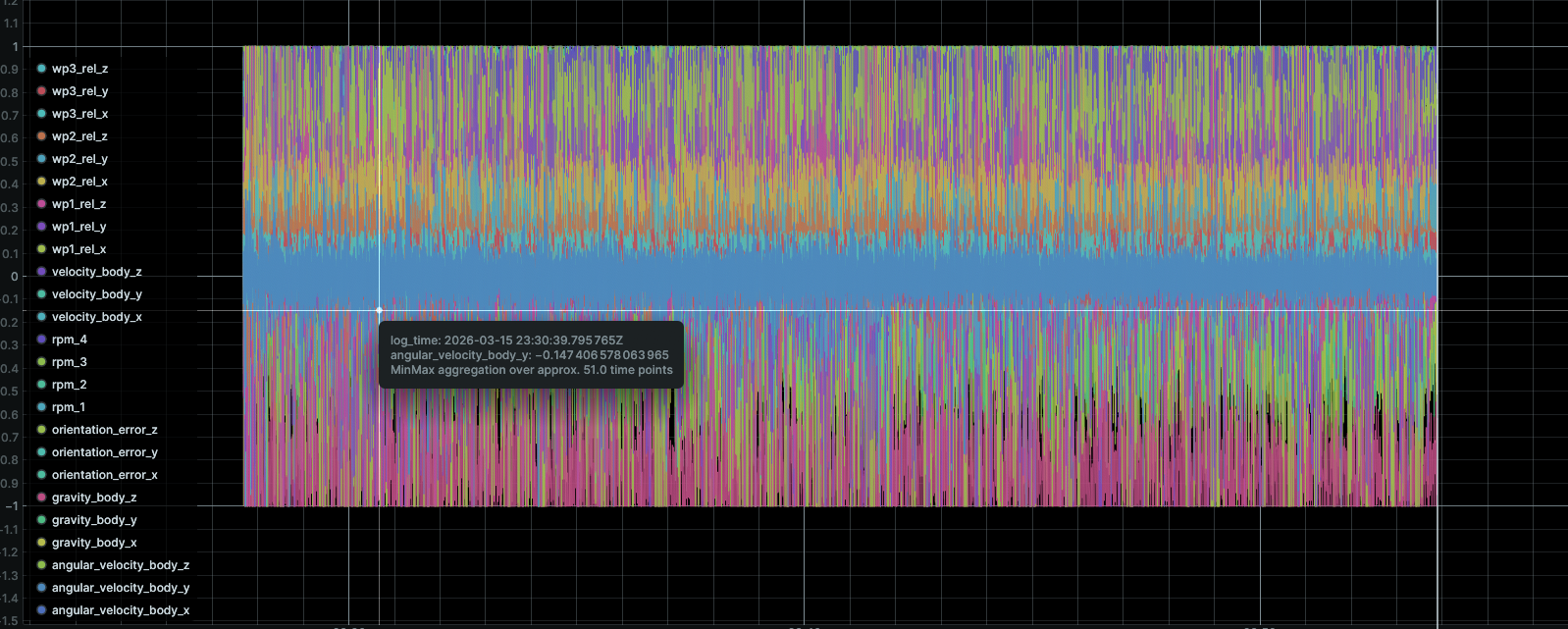The image size is (1568, 629).
Task: Click the rpm_1 legend marker
Action: tap(41, 407)
